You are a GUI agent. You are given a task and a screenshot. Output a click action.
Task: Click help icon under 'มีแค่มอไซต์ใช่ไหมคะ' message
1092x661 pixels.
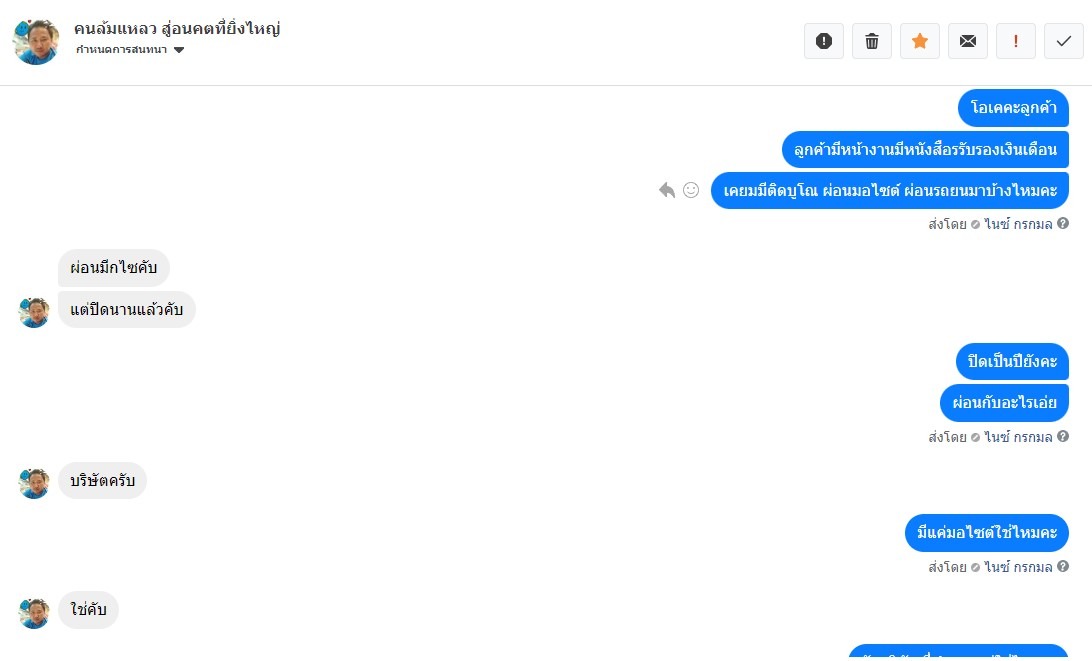coord(1063,566)
